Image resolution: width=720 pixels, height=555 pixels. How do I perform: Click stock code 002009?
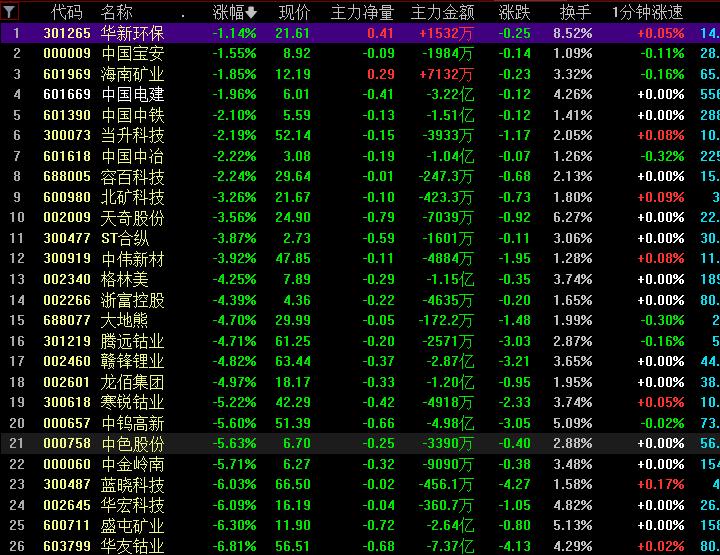pos(67,218)
